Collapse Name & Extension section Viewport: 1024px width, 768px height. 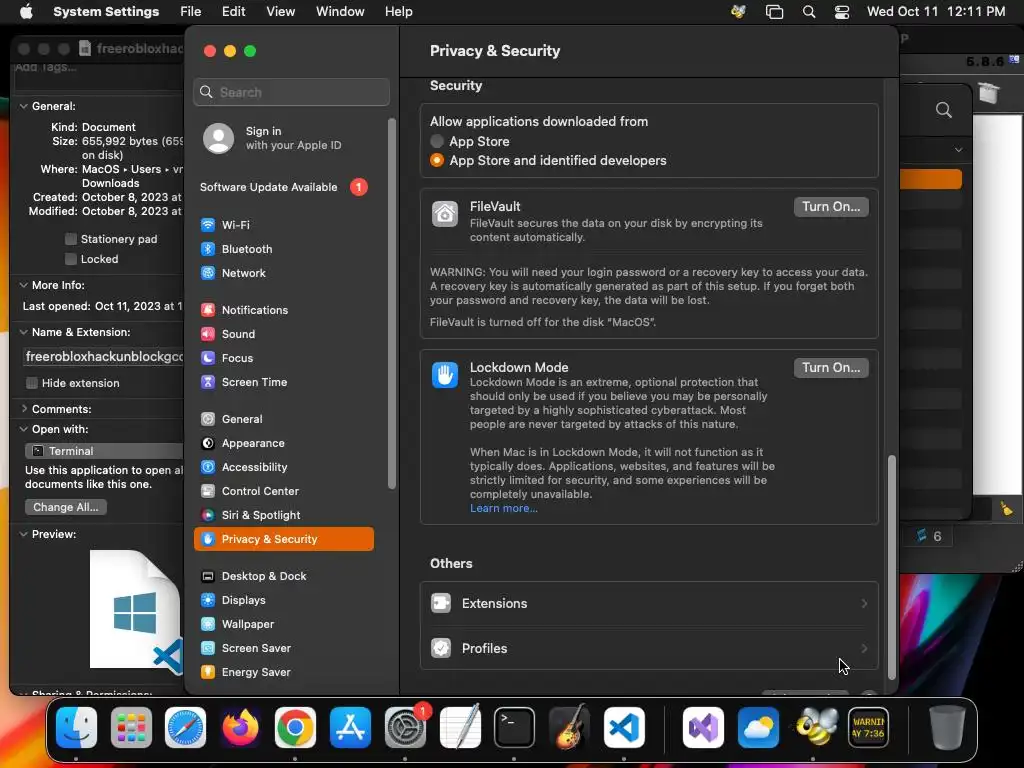(x=24, y=332)
